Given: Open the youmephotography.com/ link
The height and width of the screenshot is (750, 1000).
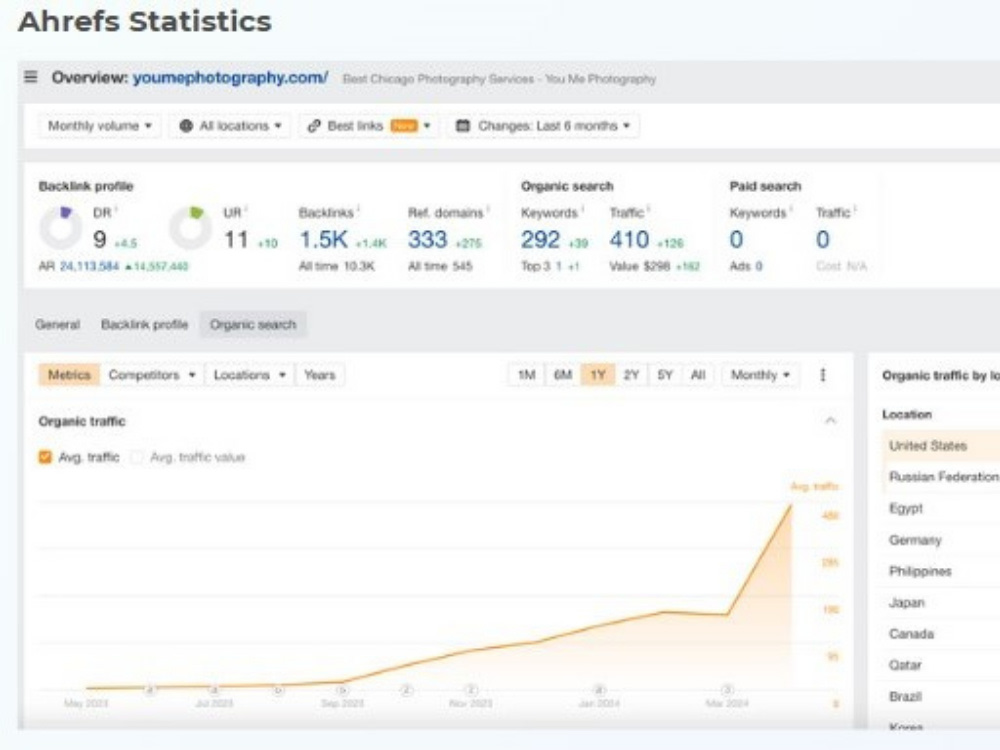Looking at the screenshot, I should tap(230, 78).
